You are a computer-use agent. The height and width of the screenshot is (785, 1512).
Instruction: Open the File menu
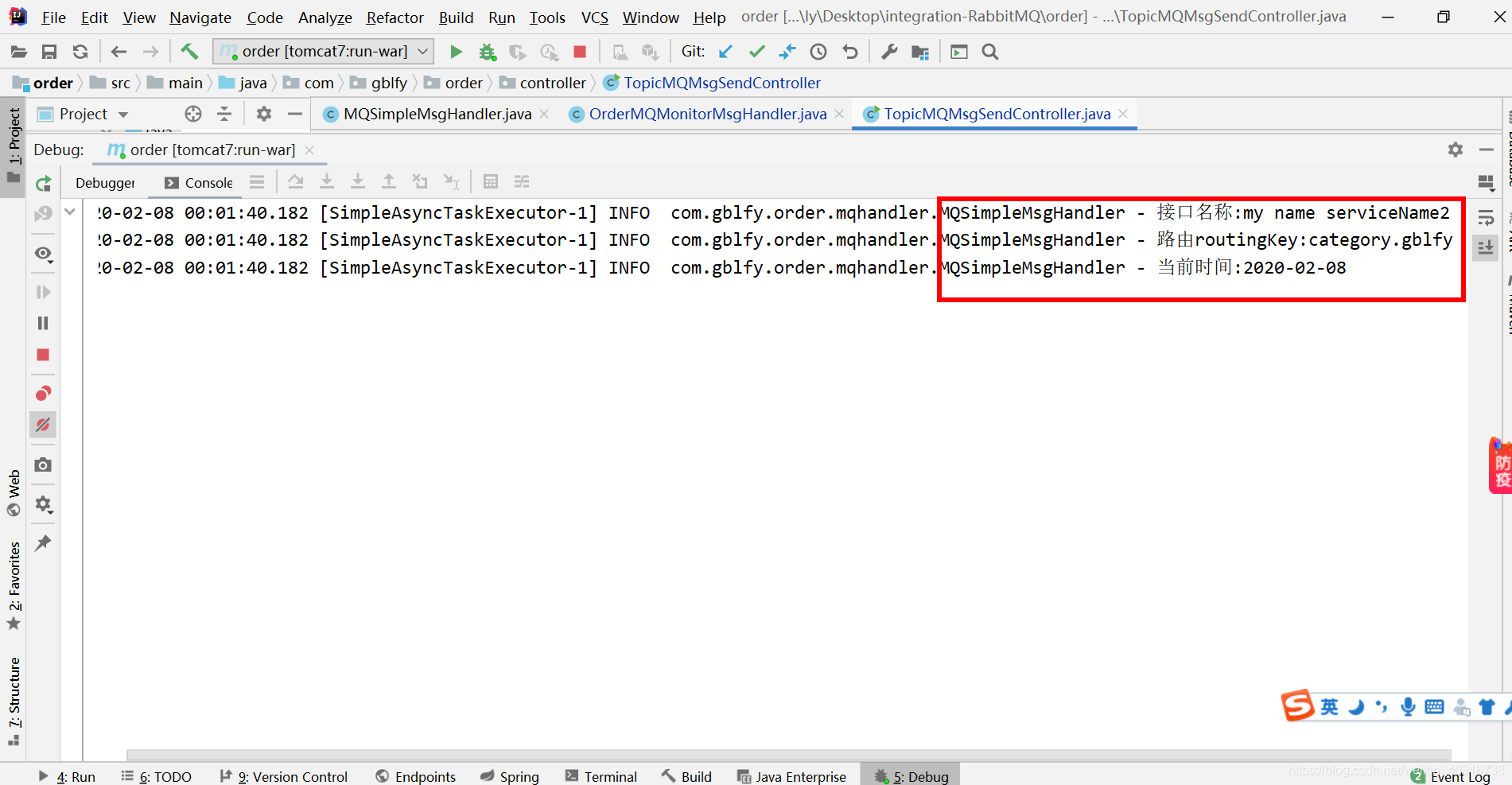coord(53,17)
